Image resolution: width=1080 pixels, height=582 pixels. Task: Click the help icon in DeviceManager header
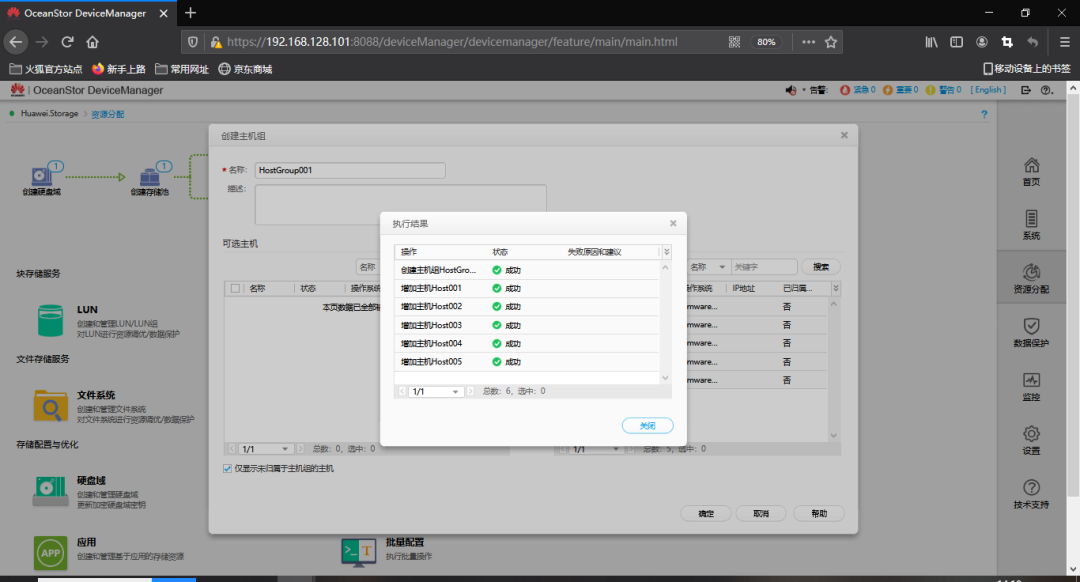pos(1046,90)
